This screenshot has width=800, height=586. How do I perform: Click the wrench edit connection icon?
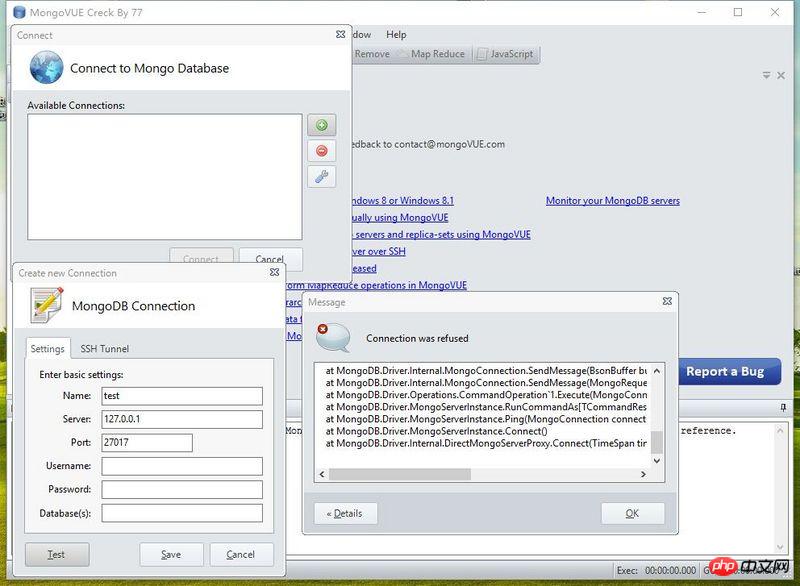[321, 177]
